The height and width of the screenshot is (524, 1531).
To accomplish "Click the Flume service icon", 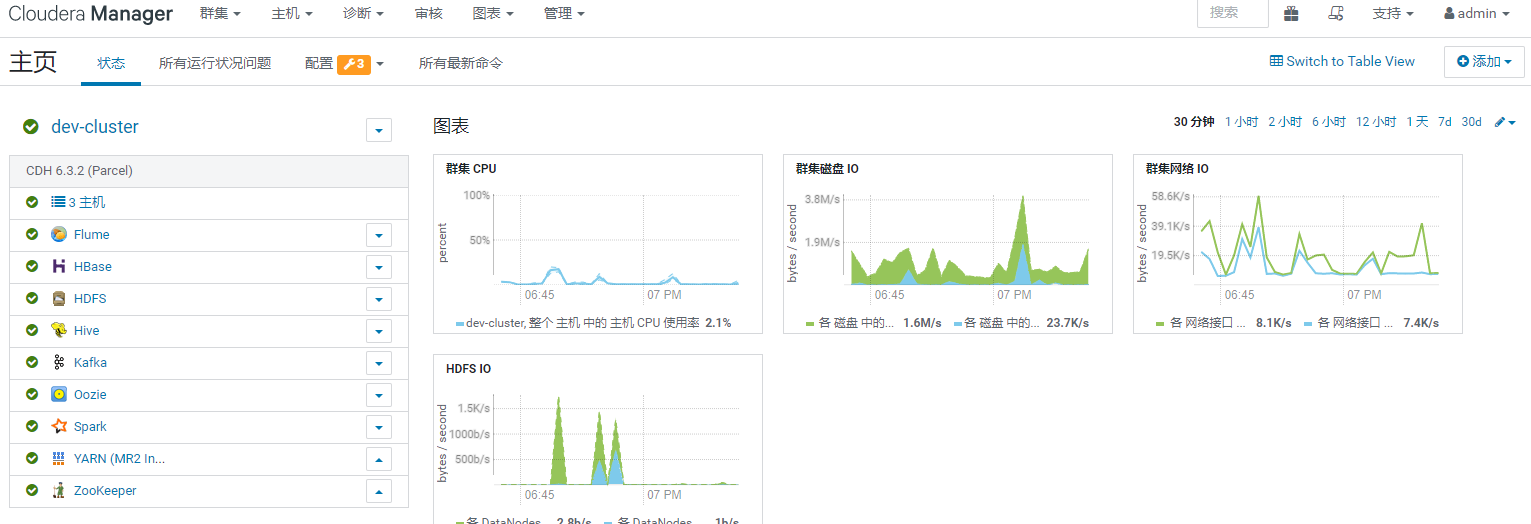I will click(59, 234).
